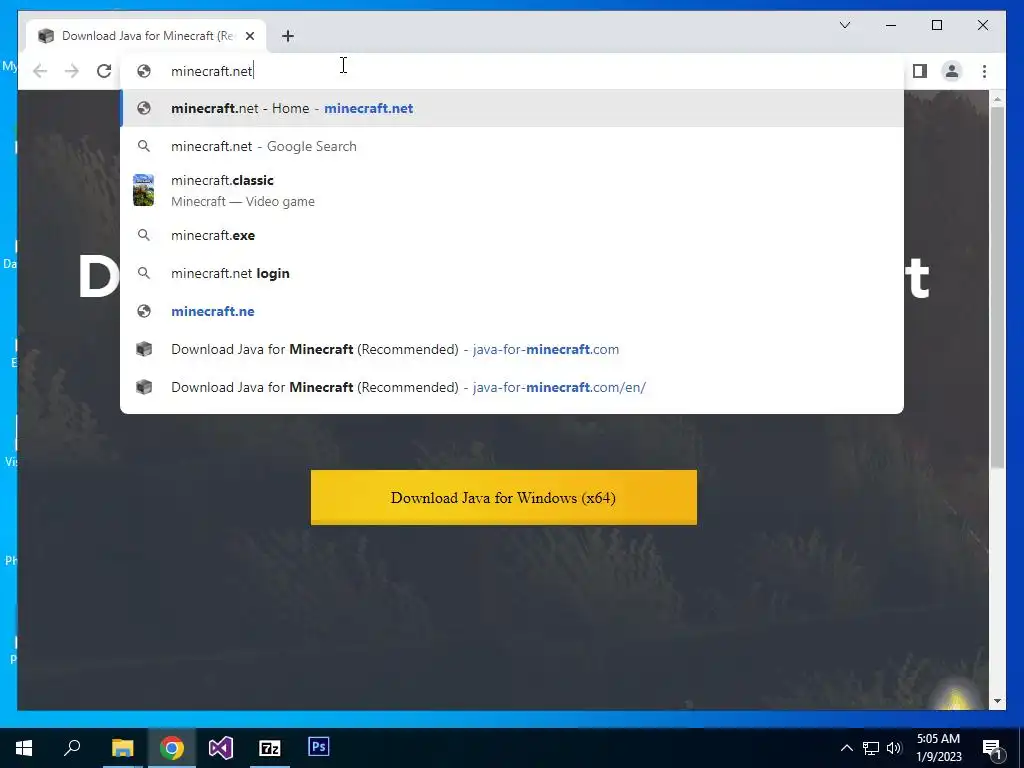Select the Download Java for Minecraft tab
The width and height of the screenshot is (1024, 768).
tap(146, 36)
